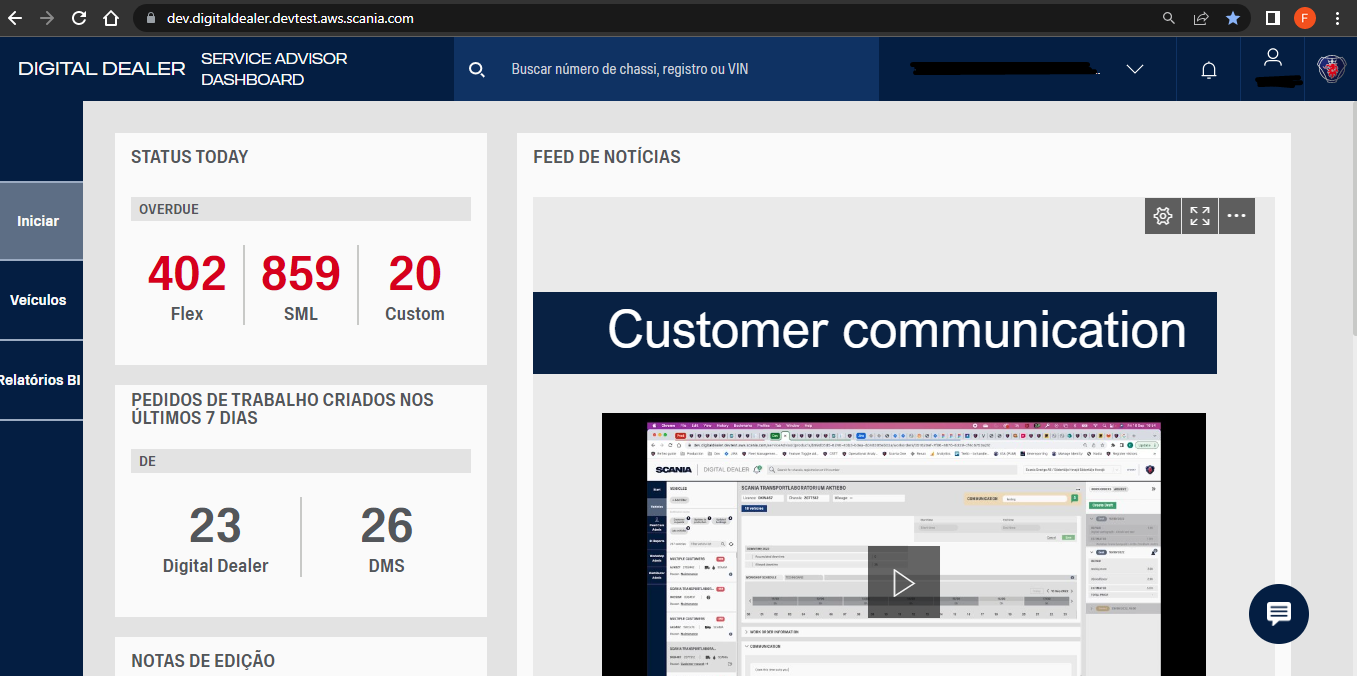Click the browser forward arrow
The height and width of the screenshot is (676, 1357).
[x=47, y=18]
